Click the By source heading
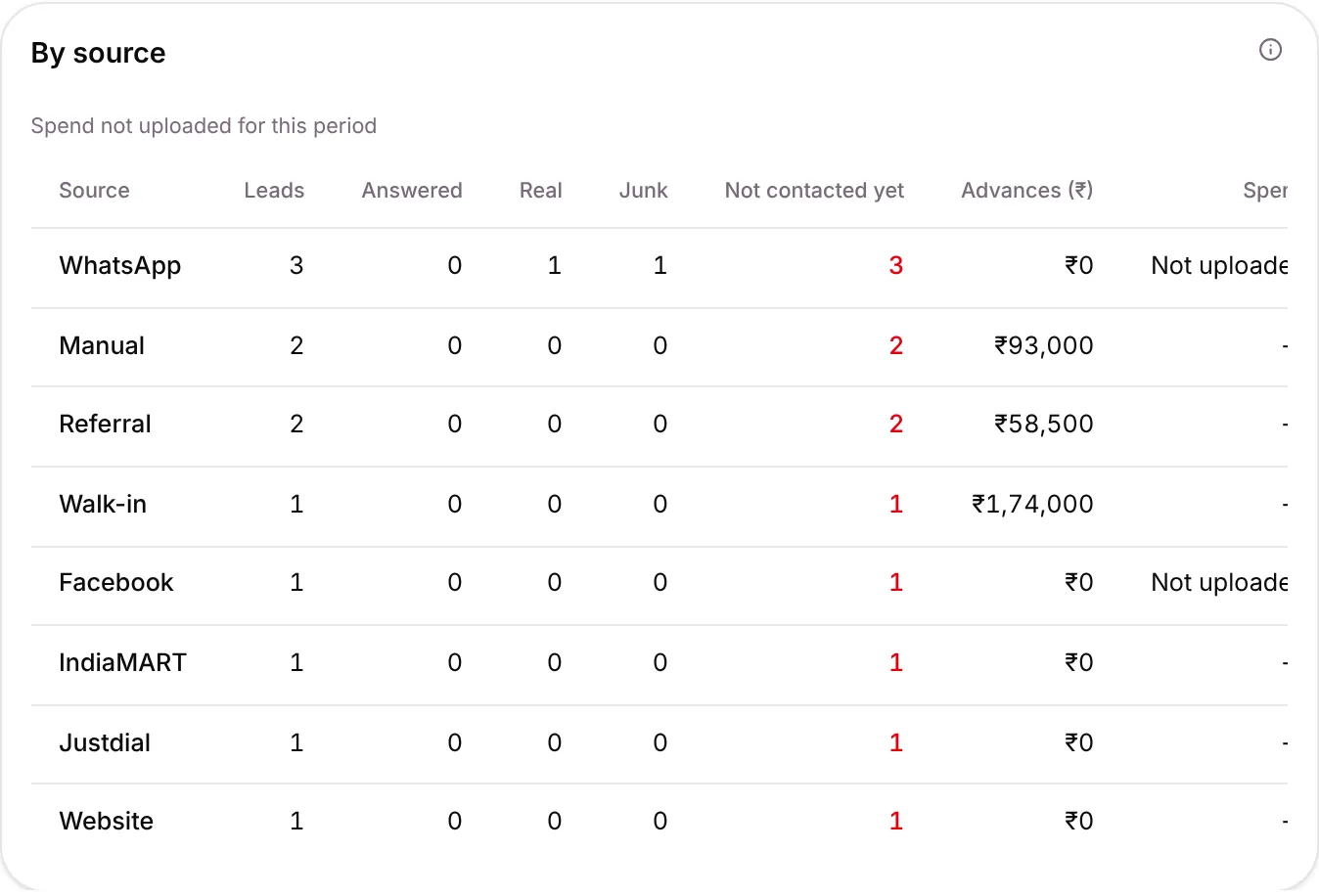 pos(98,53)
